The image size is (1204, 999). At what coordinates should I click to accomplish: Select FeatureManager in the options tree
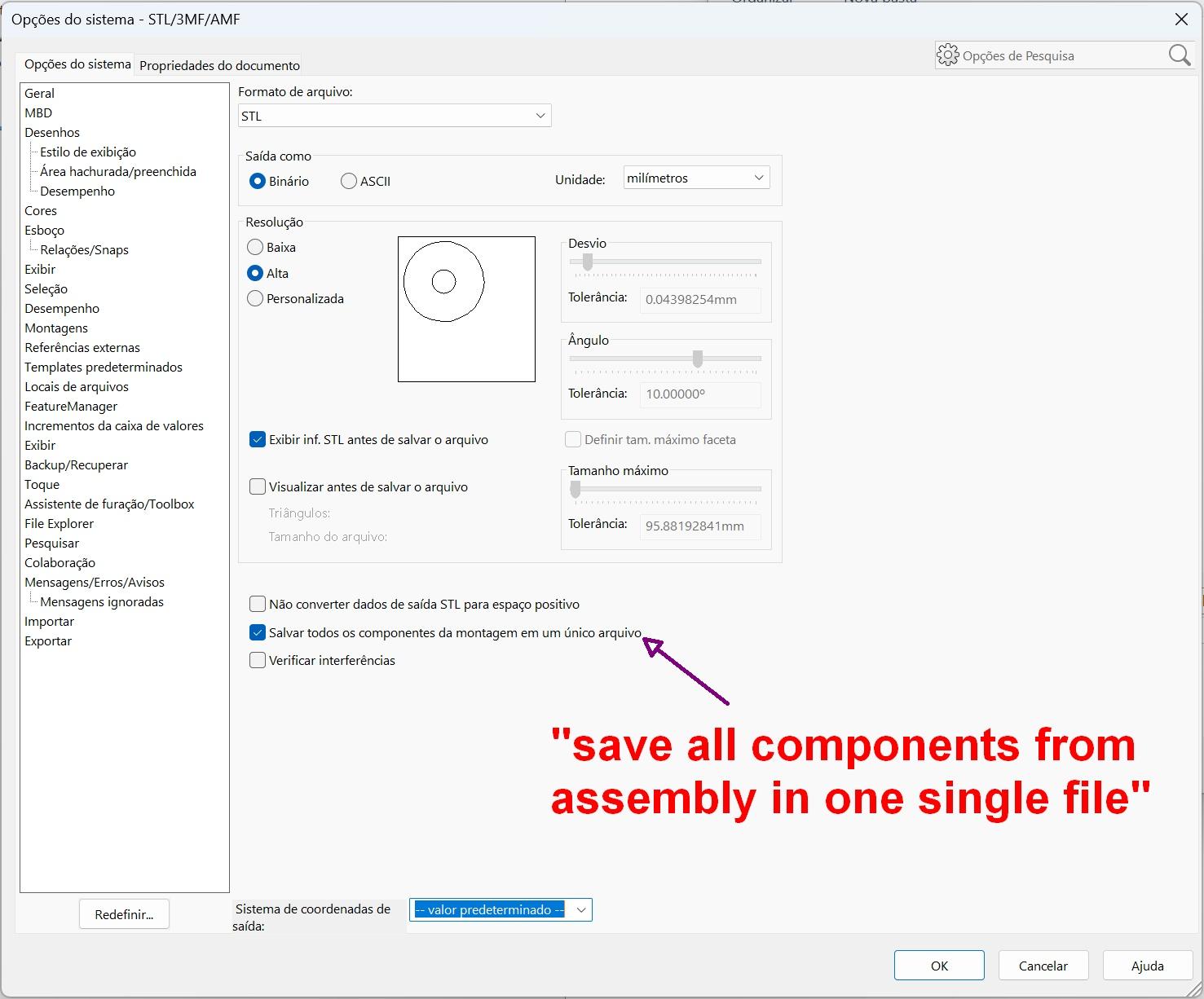click(x=71, y=406)
